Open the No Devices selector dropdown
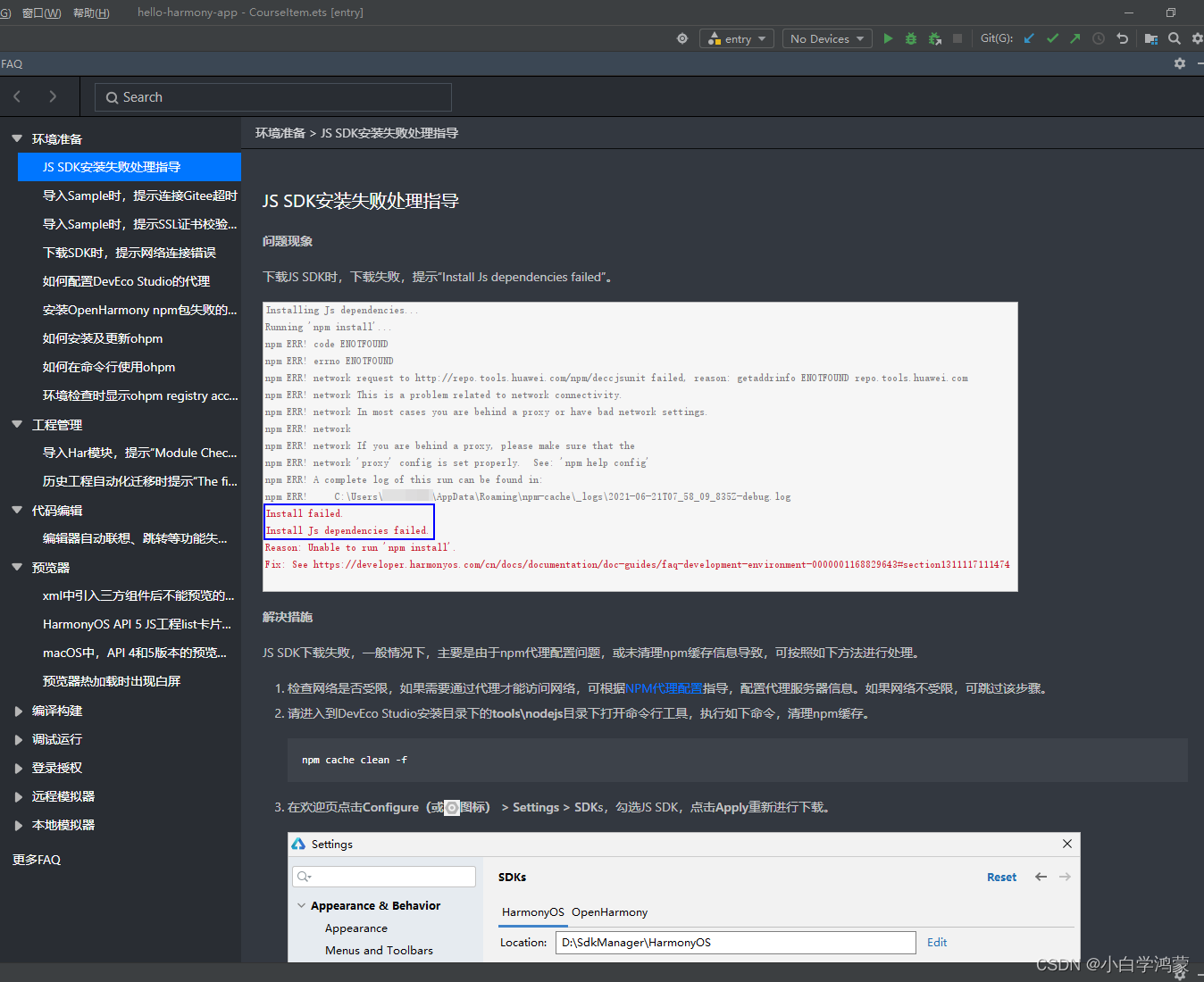The image size is (1204, 982). 828,38
